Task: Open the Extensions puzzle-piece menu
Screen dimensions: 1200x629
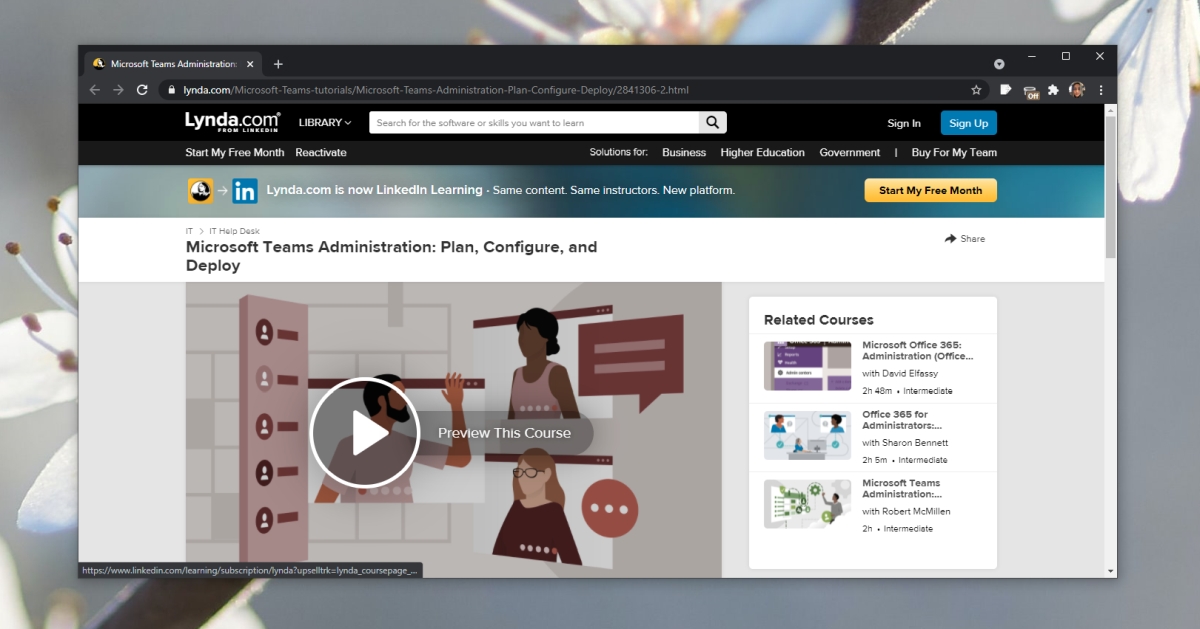Action: point(1053,90)
